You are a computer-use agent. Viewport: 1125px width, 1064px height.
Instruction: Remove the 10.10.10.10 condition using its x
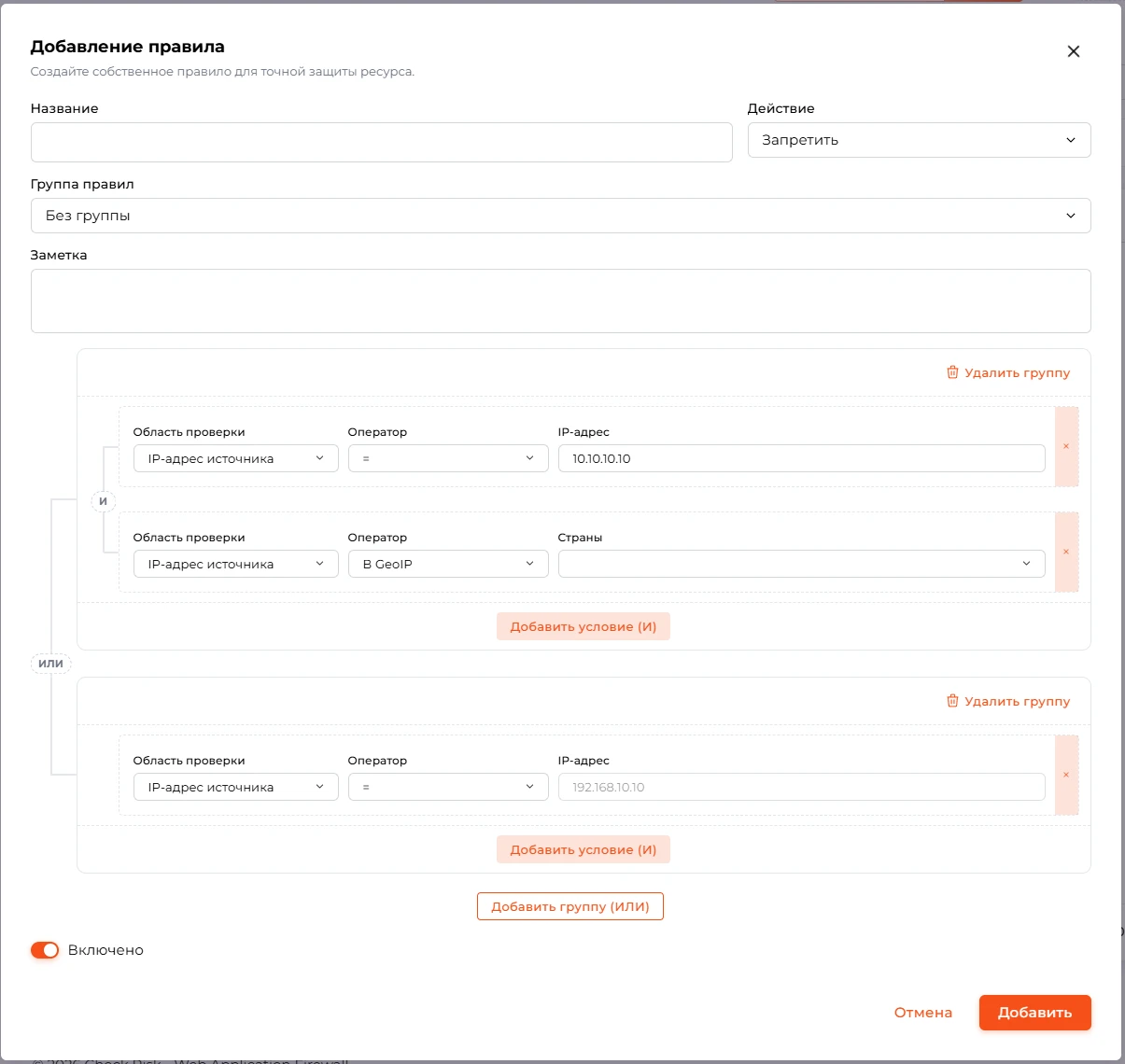tap(1066, 446)
